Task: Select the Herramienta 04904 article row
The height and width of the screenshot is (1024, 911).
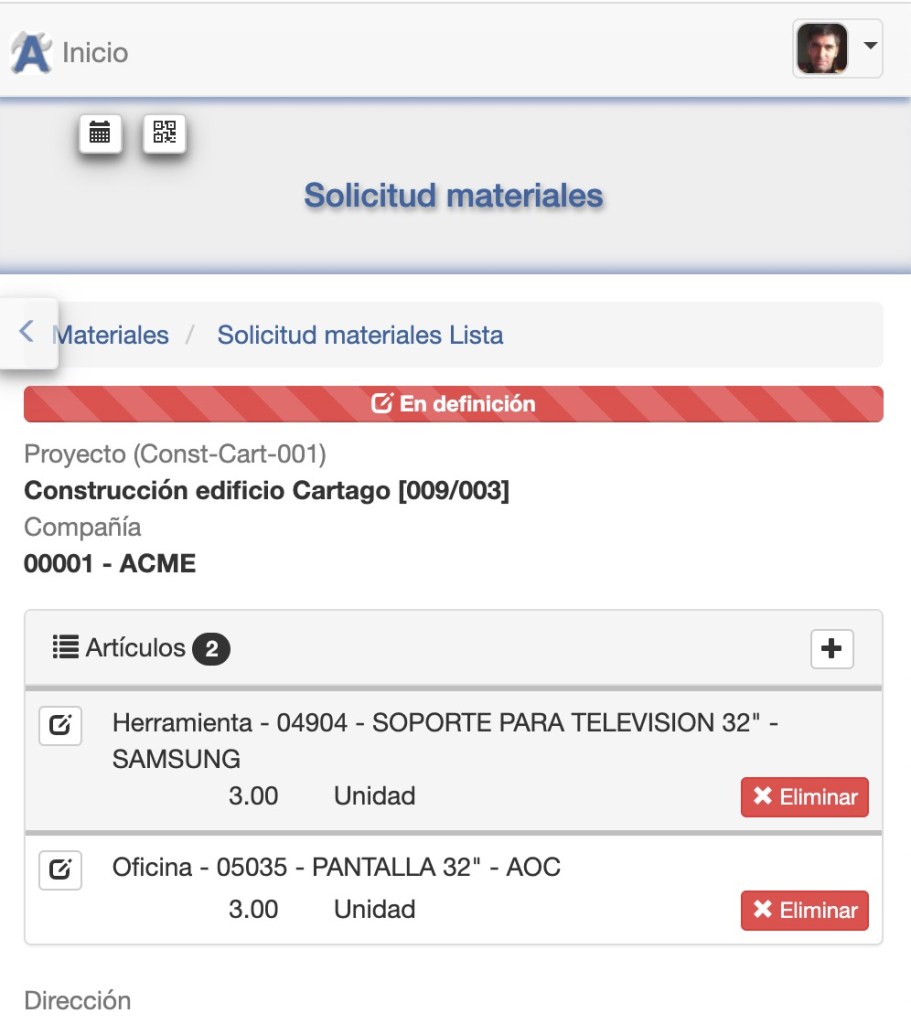Action: (x=445, y=740)
